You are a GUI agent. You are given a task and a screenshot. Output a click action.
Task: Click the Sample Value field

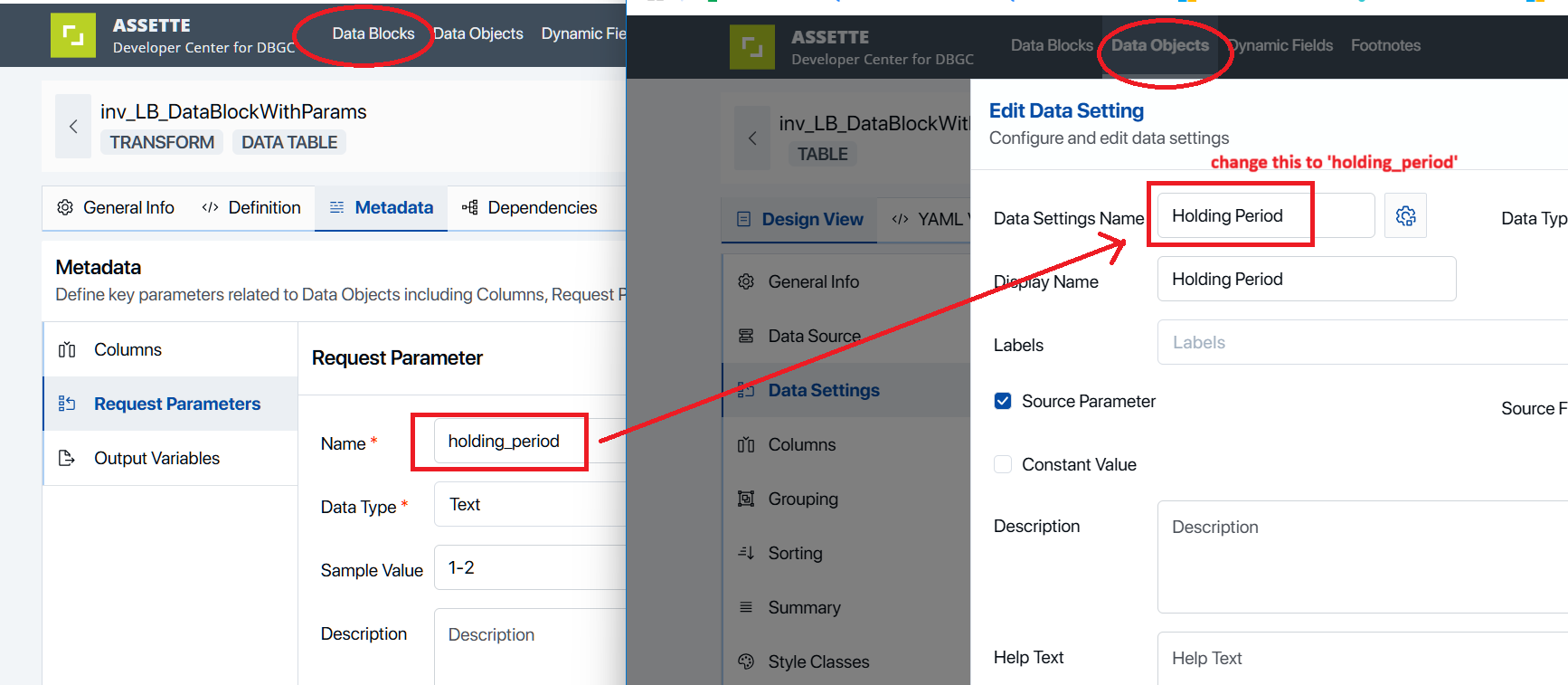tap(530, 567)
